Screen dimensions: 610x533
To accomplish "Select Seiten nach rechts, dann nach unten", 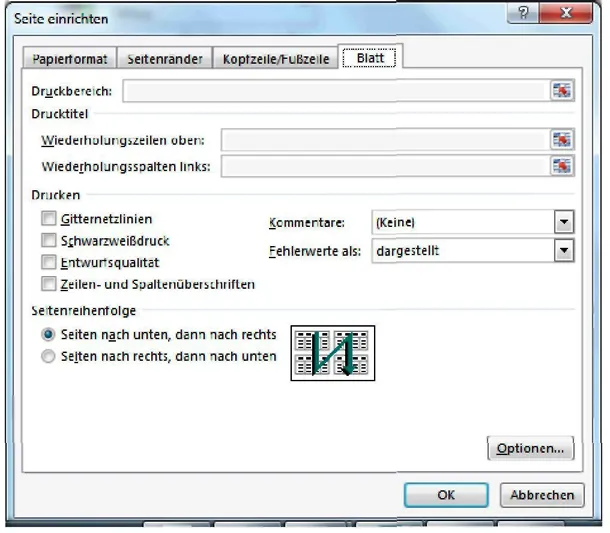I will coord(48,356).
